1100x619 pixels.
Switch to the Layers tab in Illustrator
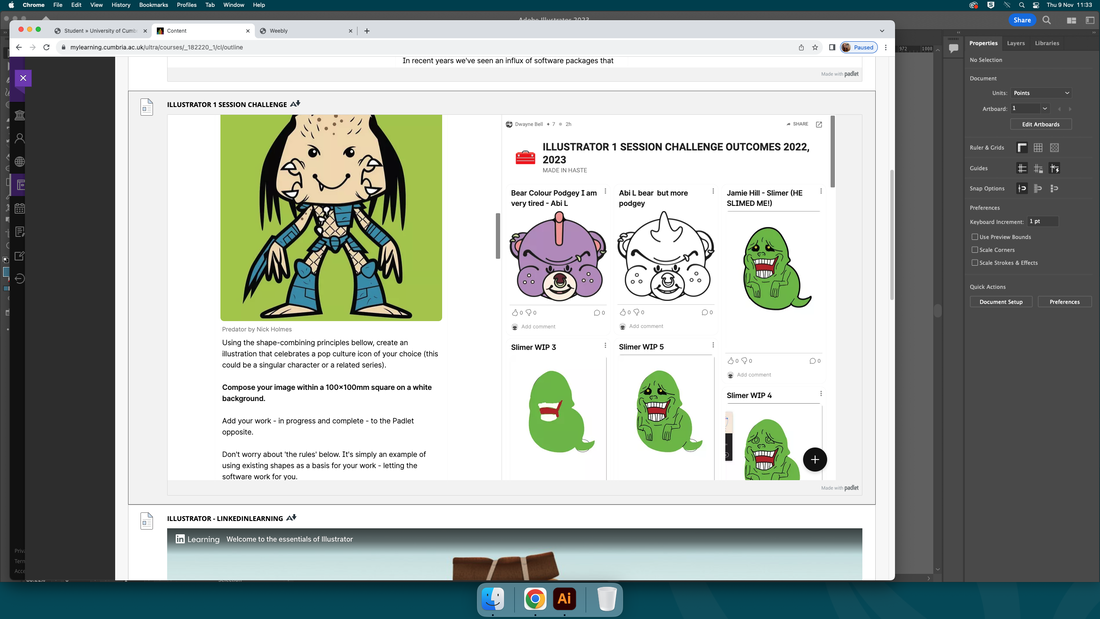[x=1015, y=44]
